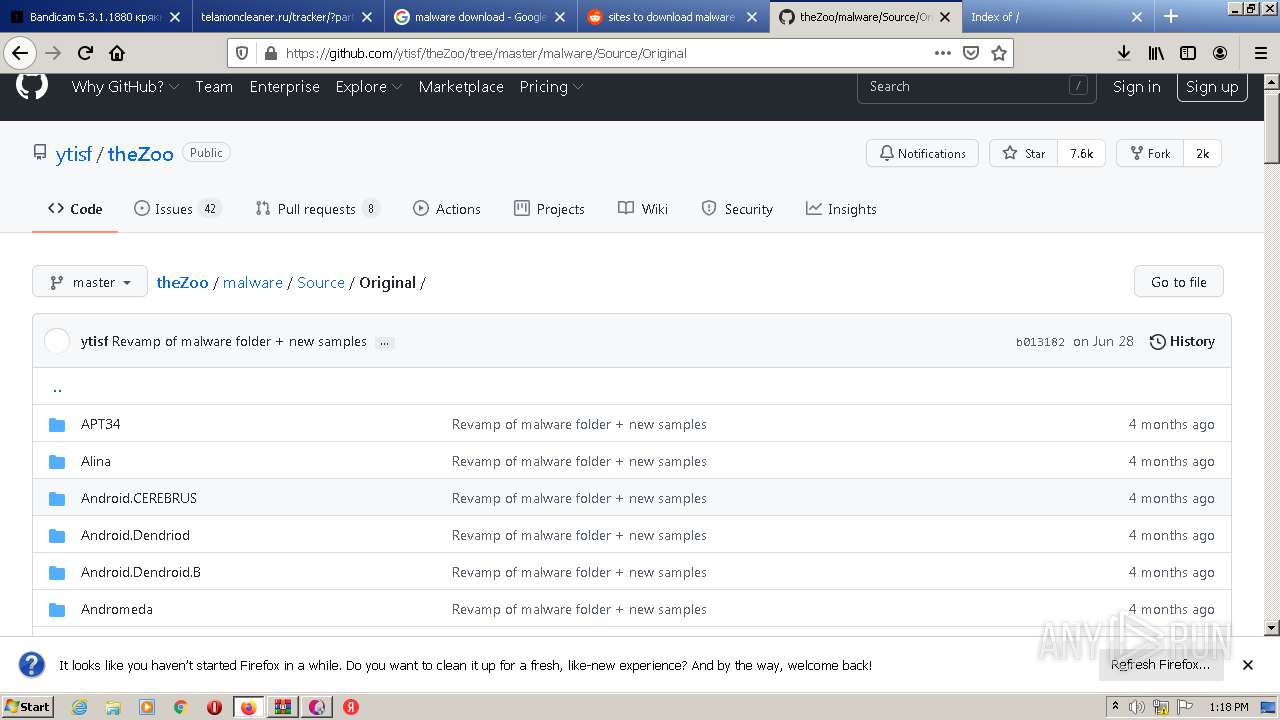The width and height of the screenshot is (1280, 720).
Task: Click the GitHub Octocat logo
Action: pyautogui.click(x=32, y=86)
